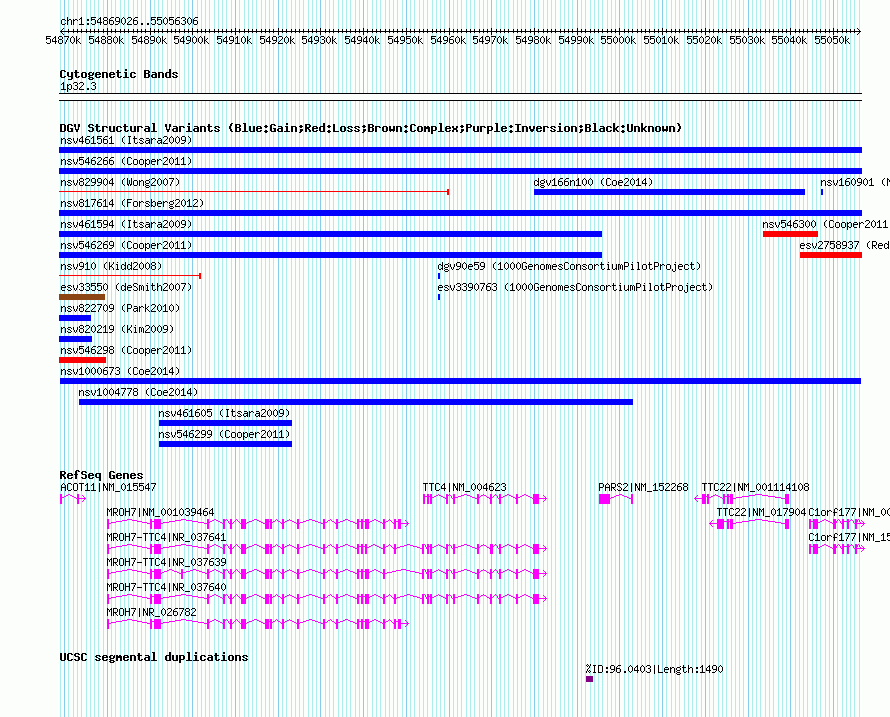Click the nsv817614 (Forsberg2012) label
The image size is (890, 717).
point(132,203)
